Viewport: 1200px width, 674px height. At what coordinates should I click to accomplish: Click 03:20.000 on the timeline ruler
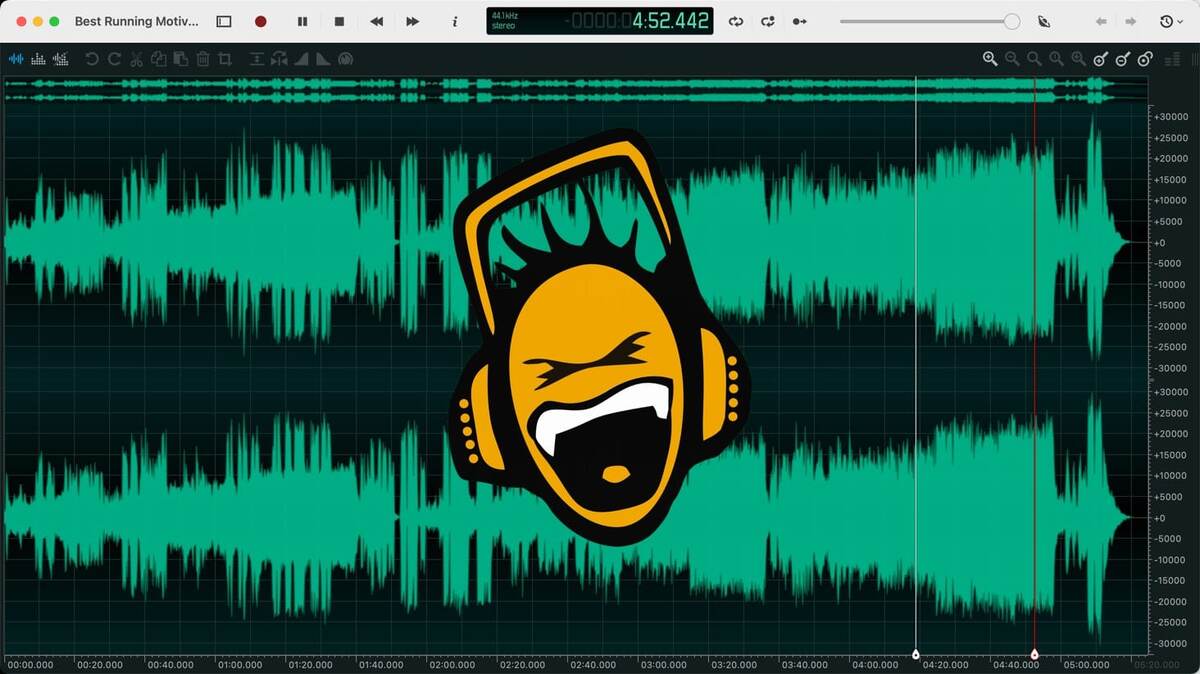pyautogui.click(x=732, y=665)
